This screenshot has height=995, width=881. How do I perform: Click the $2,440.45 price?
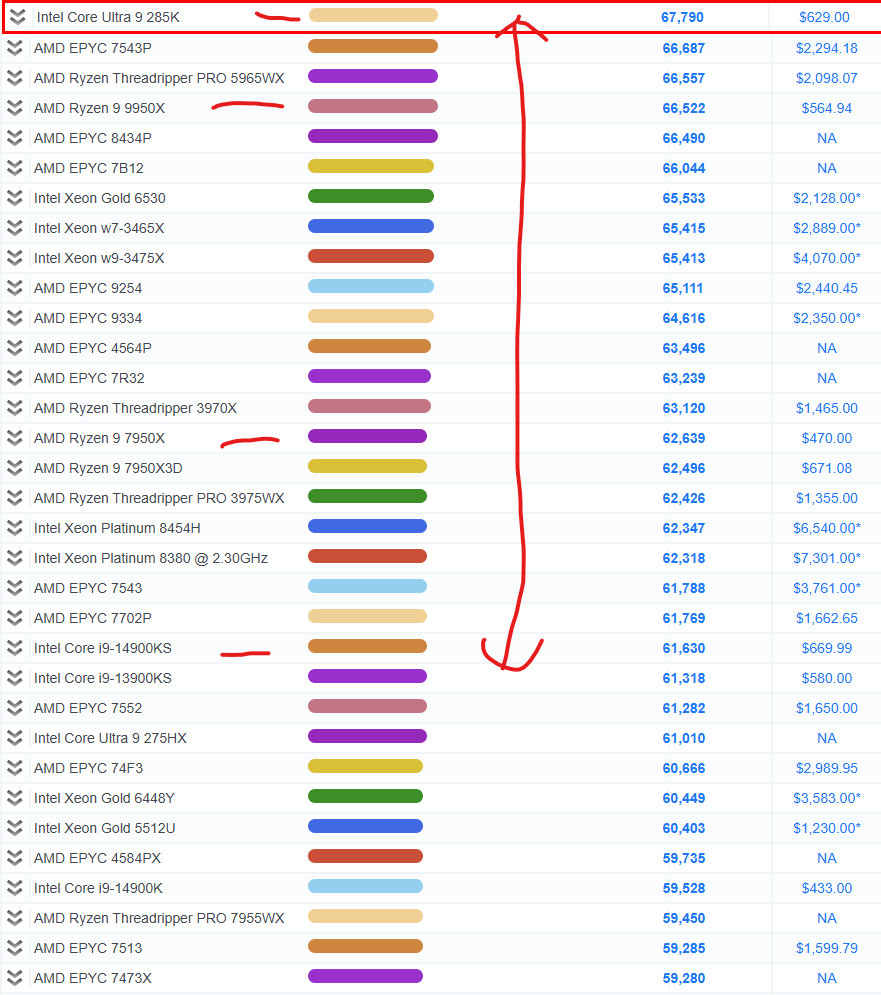(826, 288)
